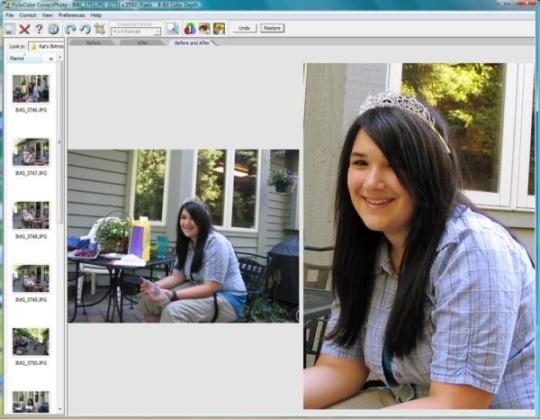Select thumbnail IMG_3746.JPG
The image size is (540, 419).
[x=31, y=88]
